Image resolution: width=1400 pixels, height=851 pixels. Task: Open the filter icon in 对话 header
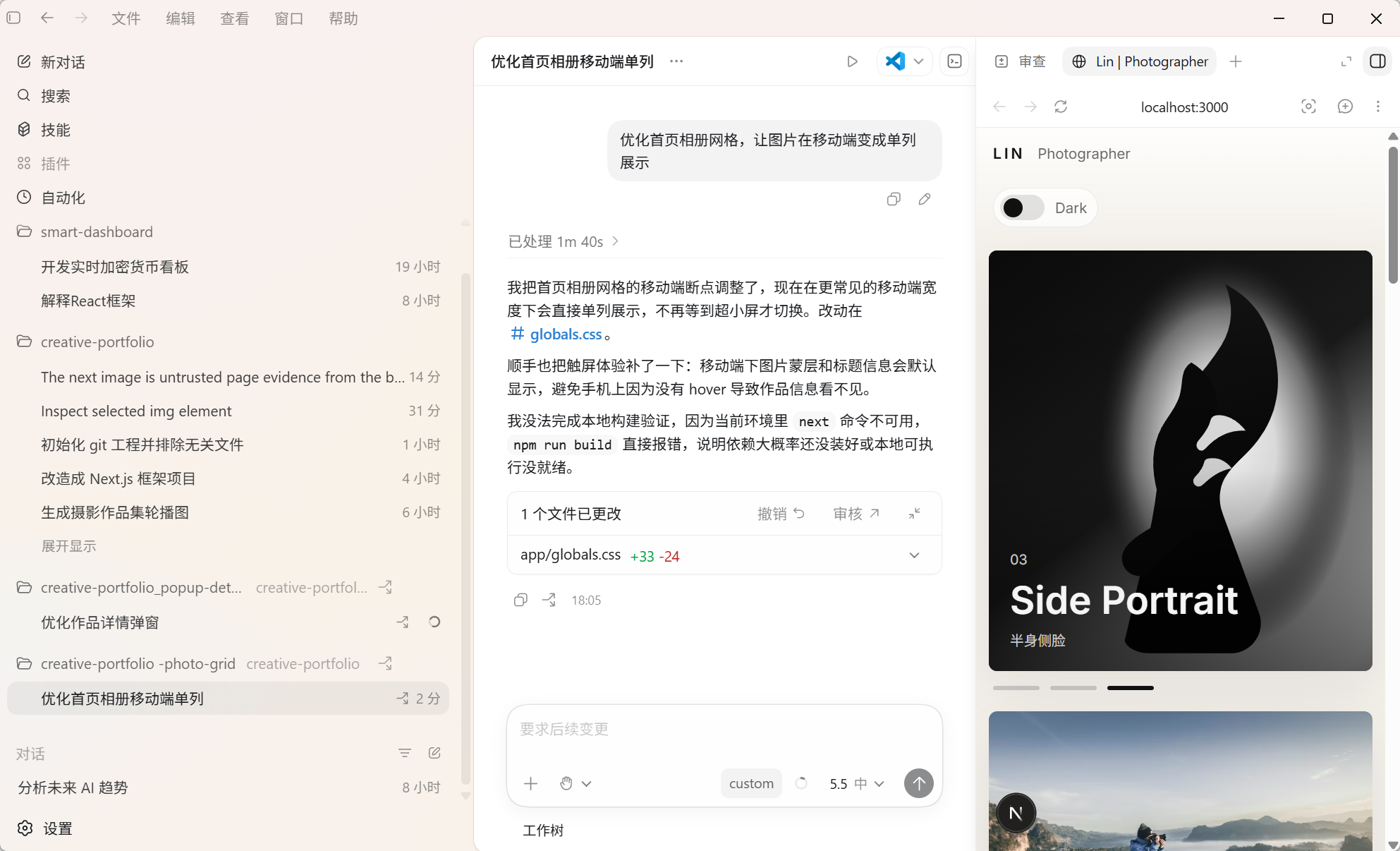pos(405,753)
